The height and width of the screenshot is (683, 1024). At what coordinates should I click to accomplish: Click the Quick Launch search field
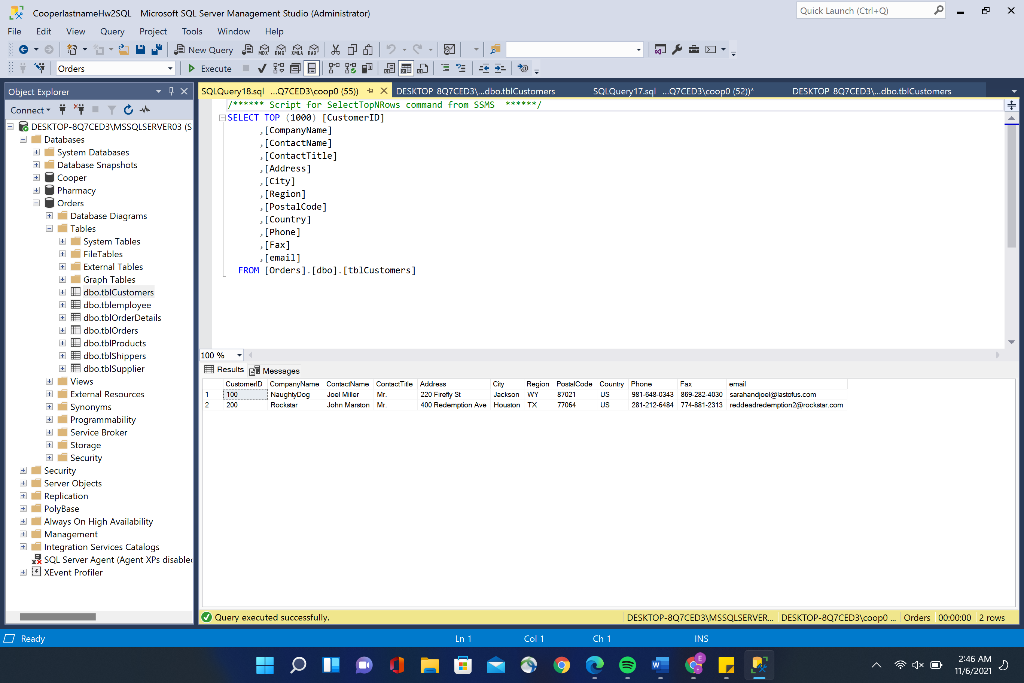871,10
